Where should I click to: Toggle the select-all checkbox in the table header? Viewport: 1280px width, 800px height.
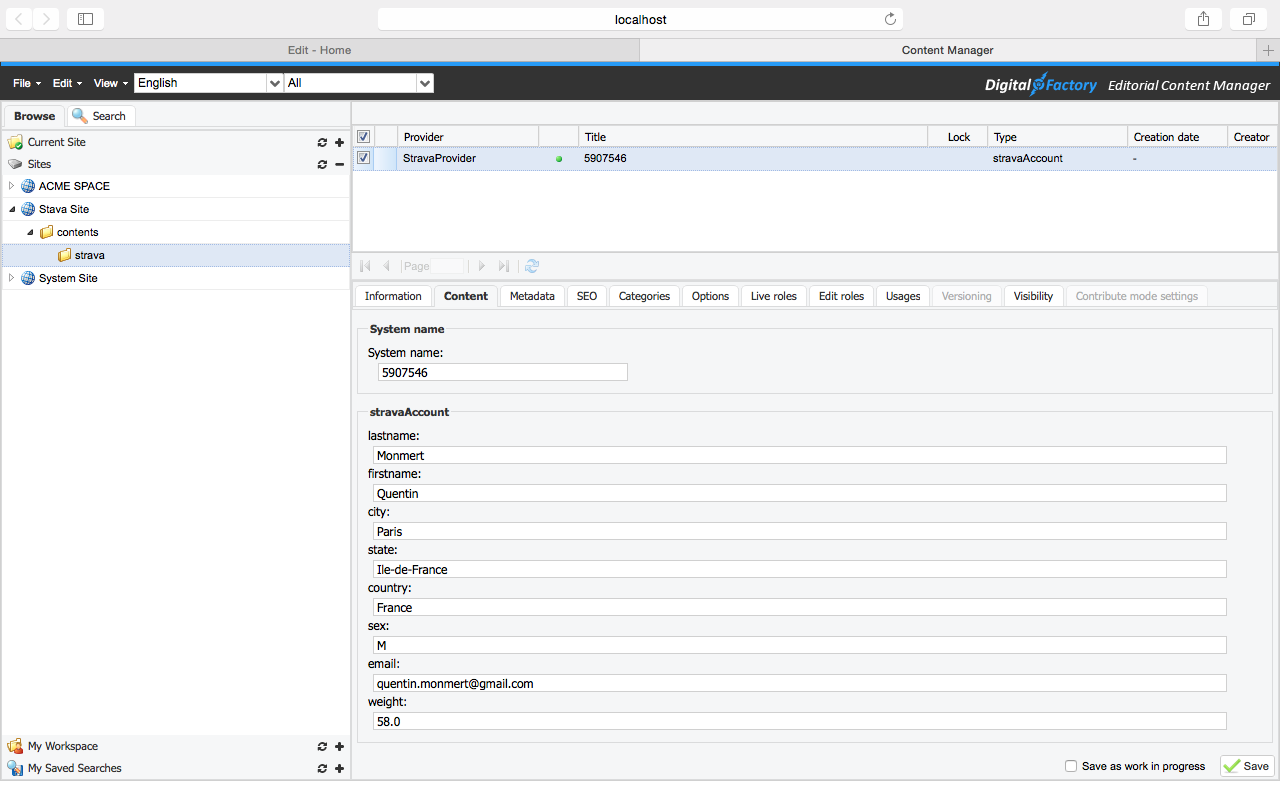[364, 137]
